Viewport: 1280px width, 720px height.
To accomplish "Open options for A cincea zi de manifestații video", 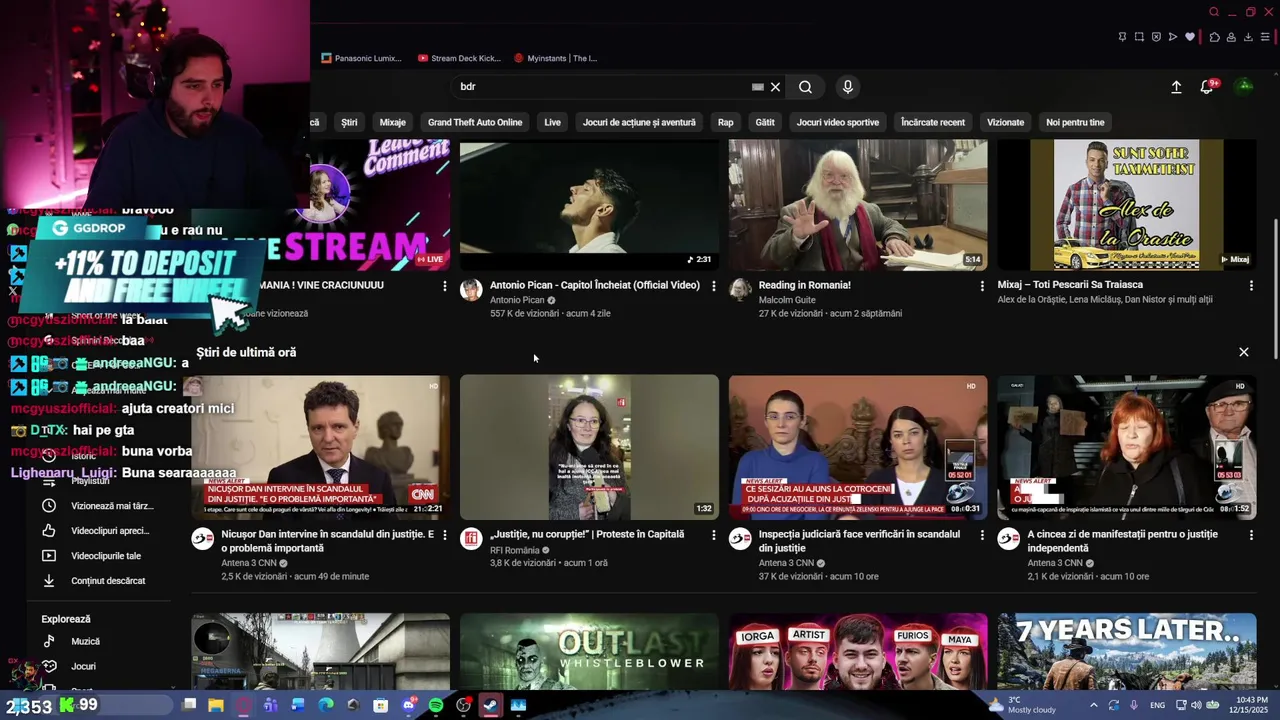I will tap(1251, 535).
